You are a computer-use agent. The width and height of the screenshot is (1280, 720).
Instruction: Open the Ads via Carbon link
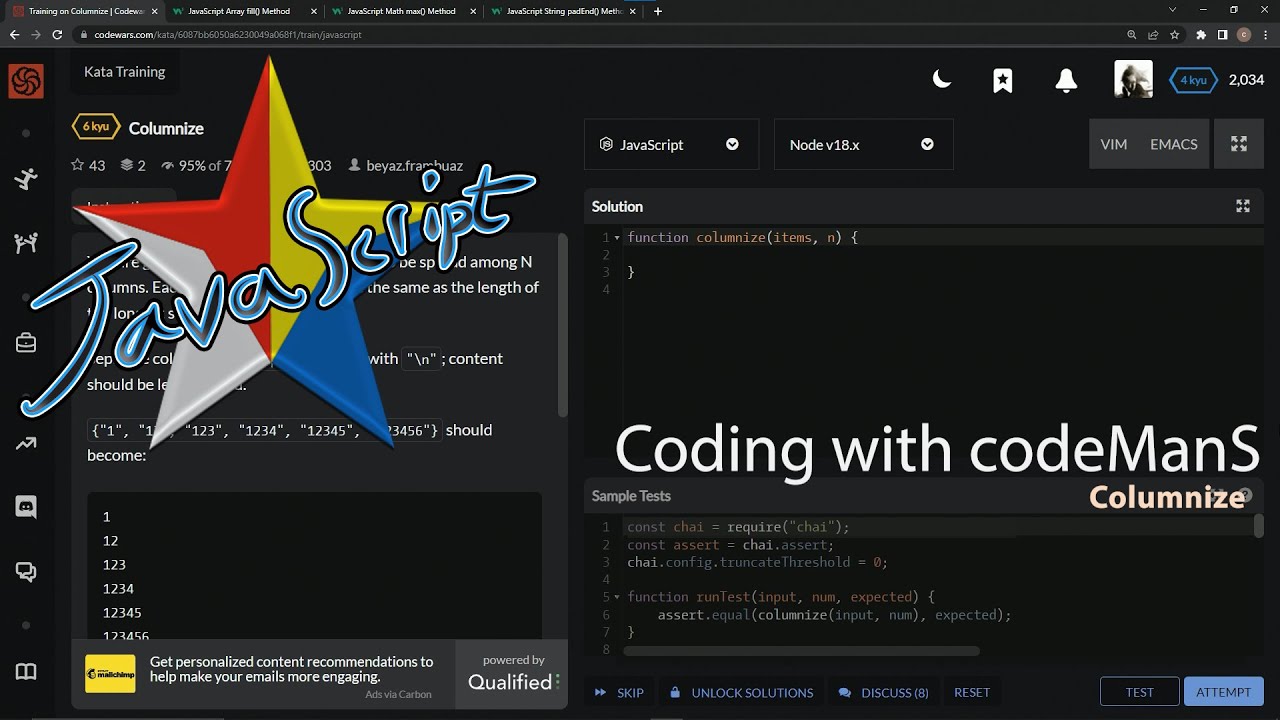pos(398,695)
